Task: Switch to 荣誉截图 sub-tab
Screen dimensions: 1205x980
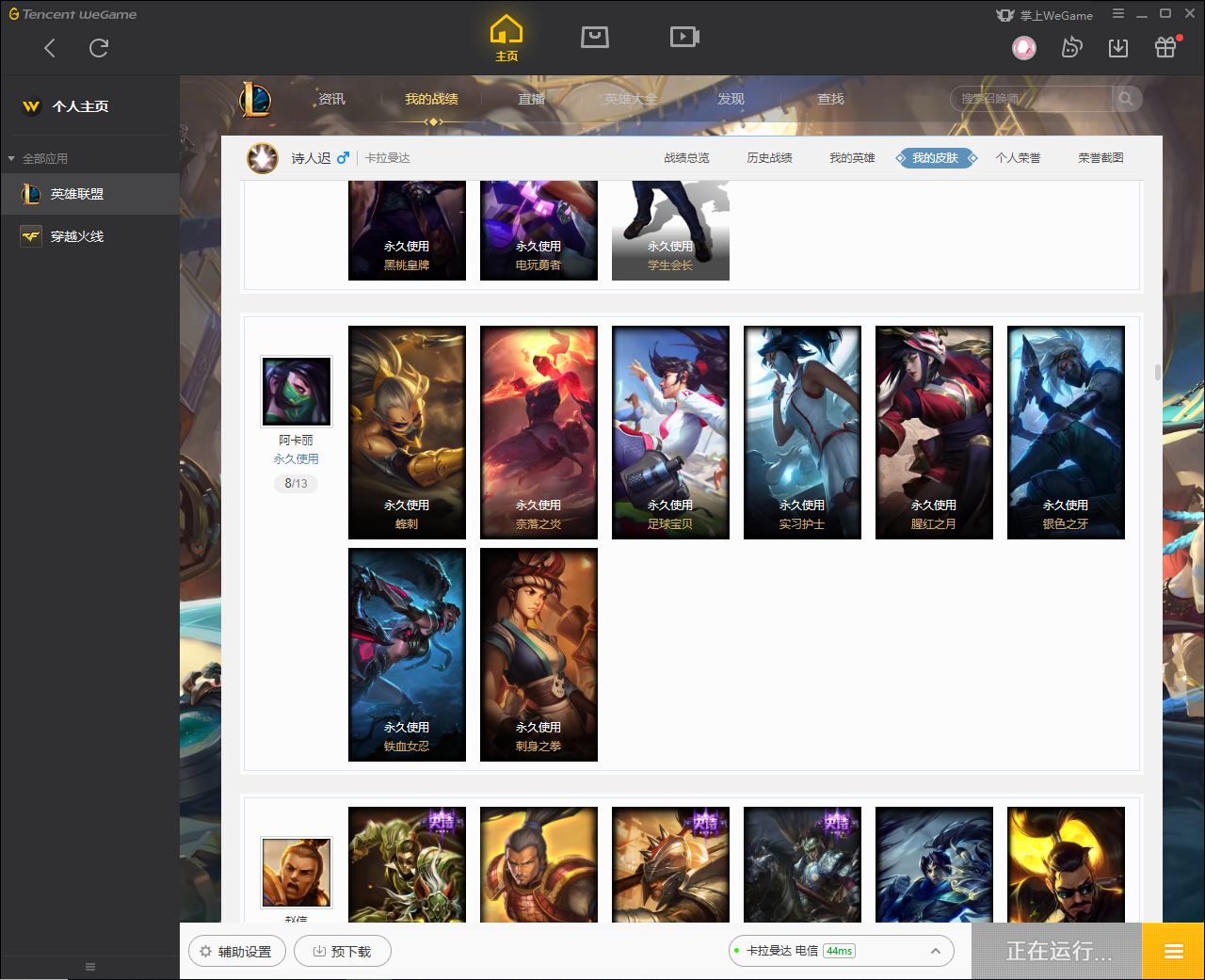Action: tap(1101, 158)
